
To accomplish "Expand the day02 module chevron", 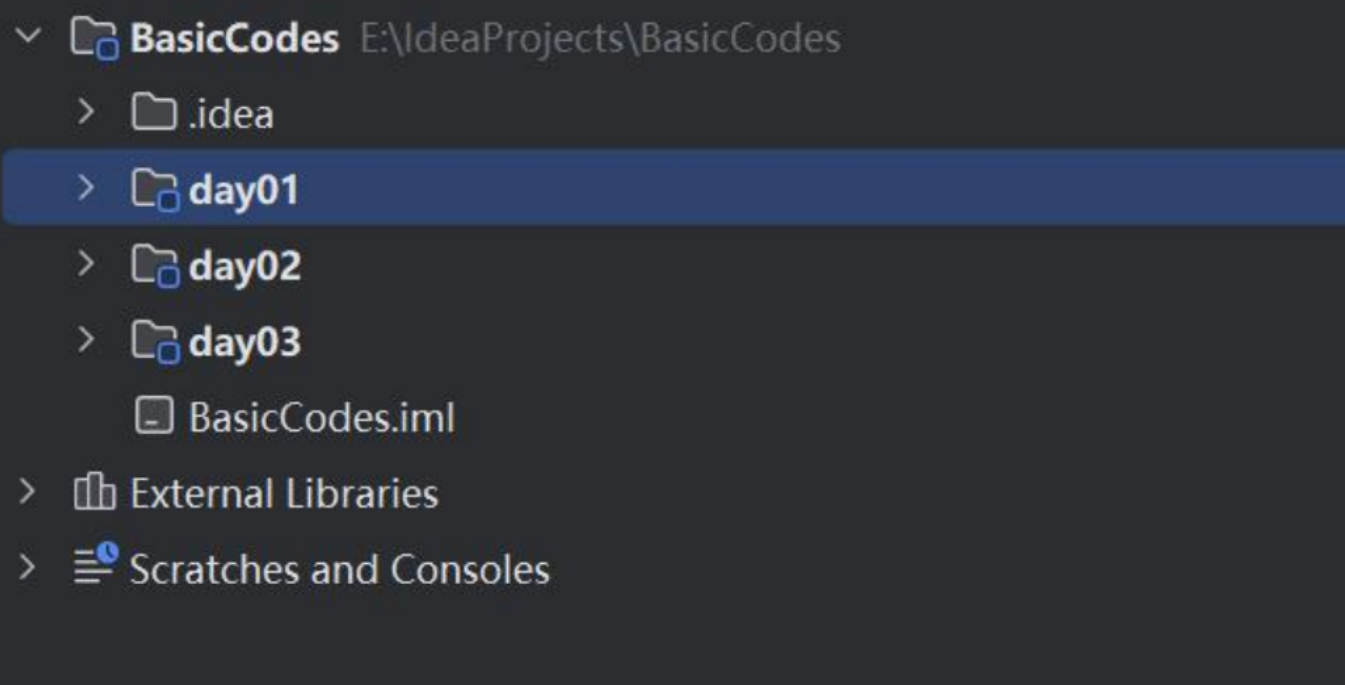I will (x=86, y=263).
